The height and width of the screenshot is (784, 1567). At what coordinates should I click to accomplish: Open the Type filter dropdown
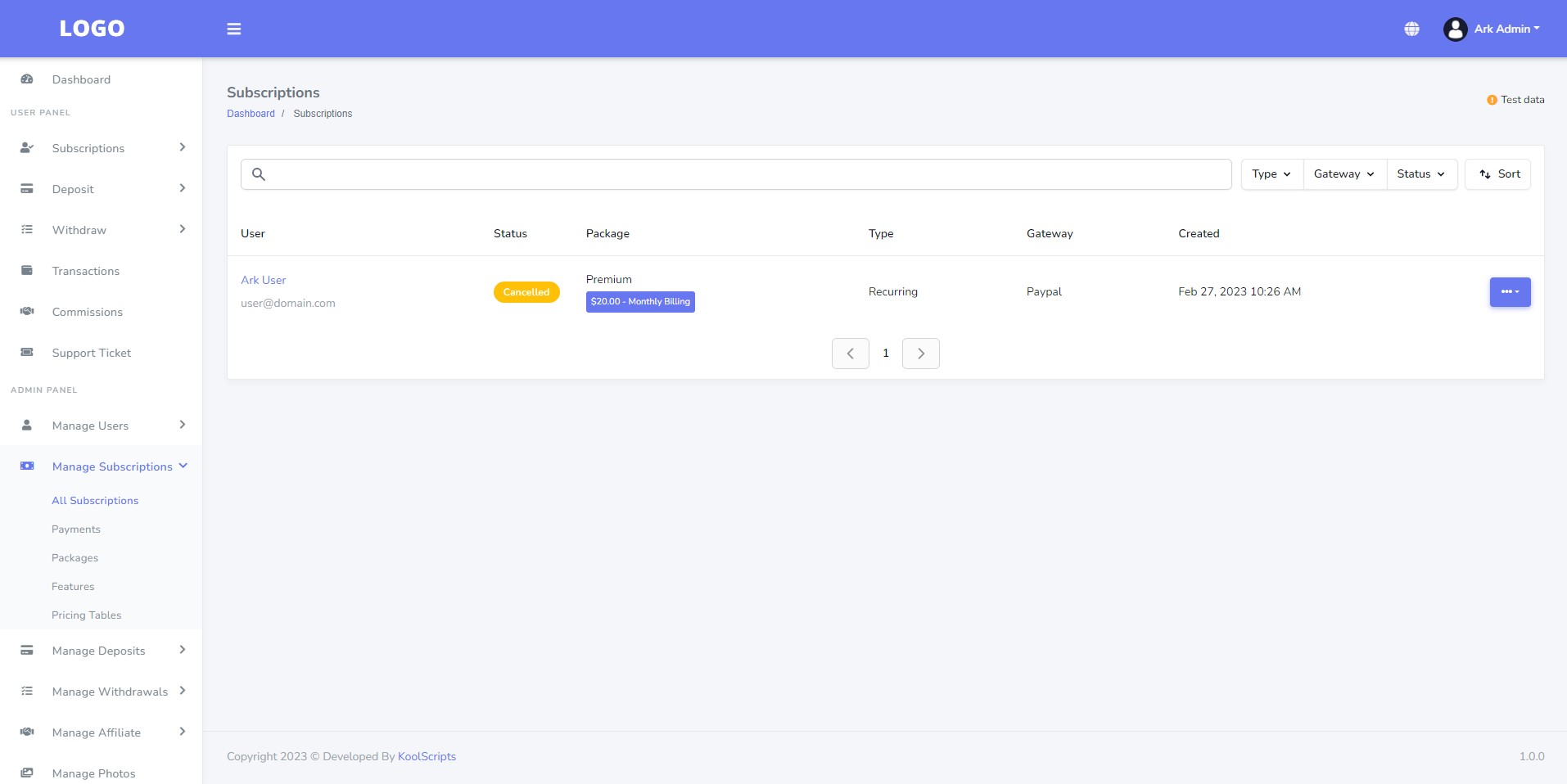coord(1270,173)
